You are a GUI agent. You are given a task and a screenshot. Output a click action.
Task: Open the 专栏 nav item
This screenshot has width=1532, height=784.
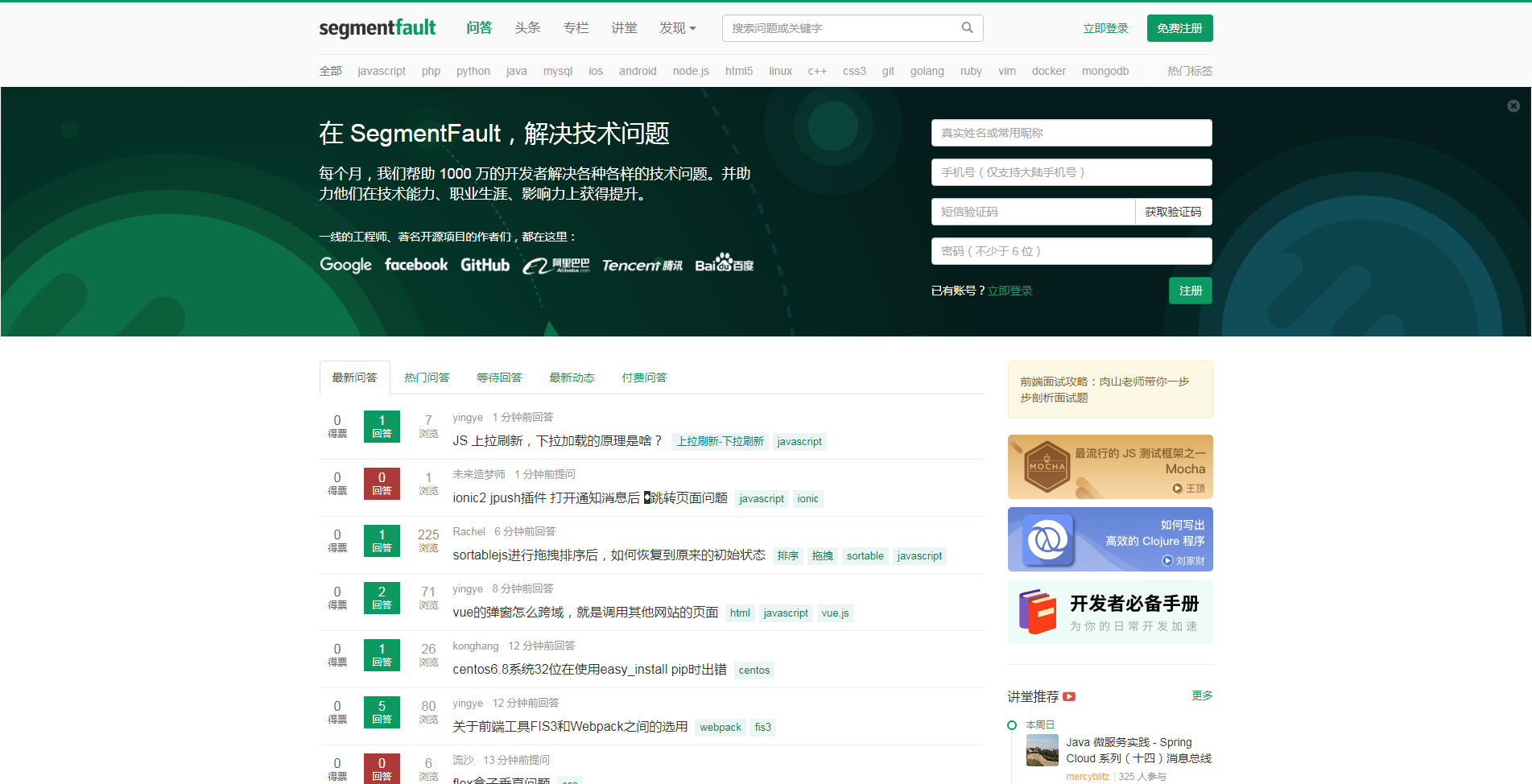click(x=576, y=28)
